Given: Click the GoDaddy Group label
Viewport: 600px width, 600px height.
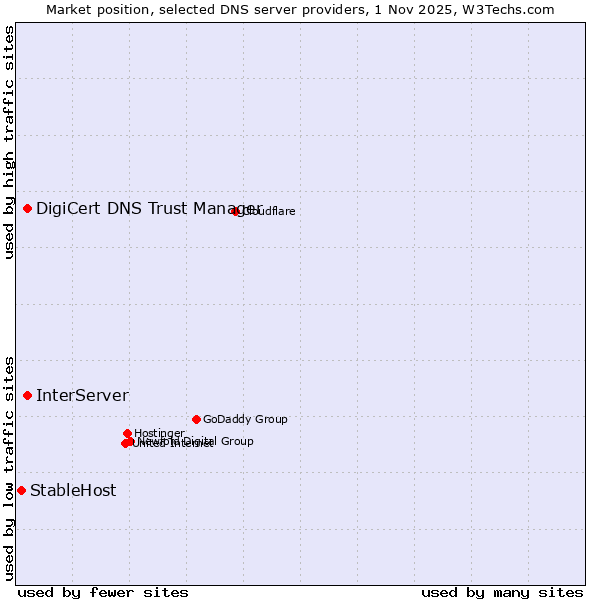Looking at the screenshot, I should coord(245,419).
